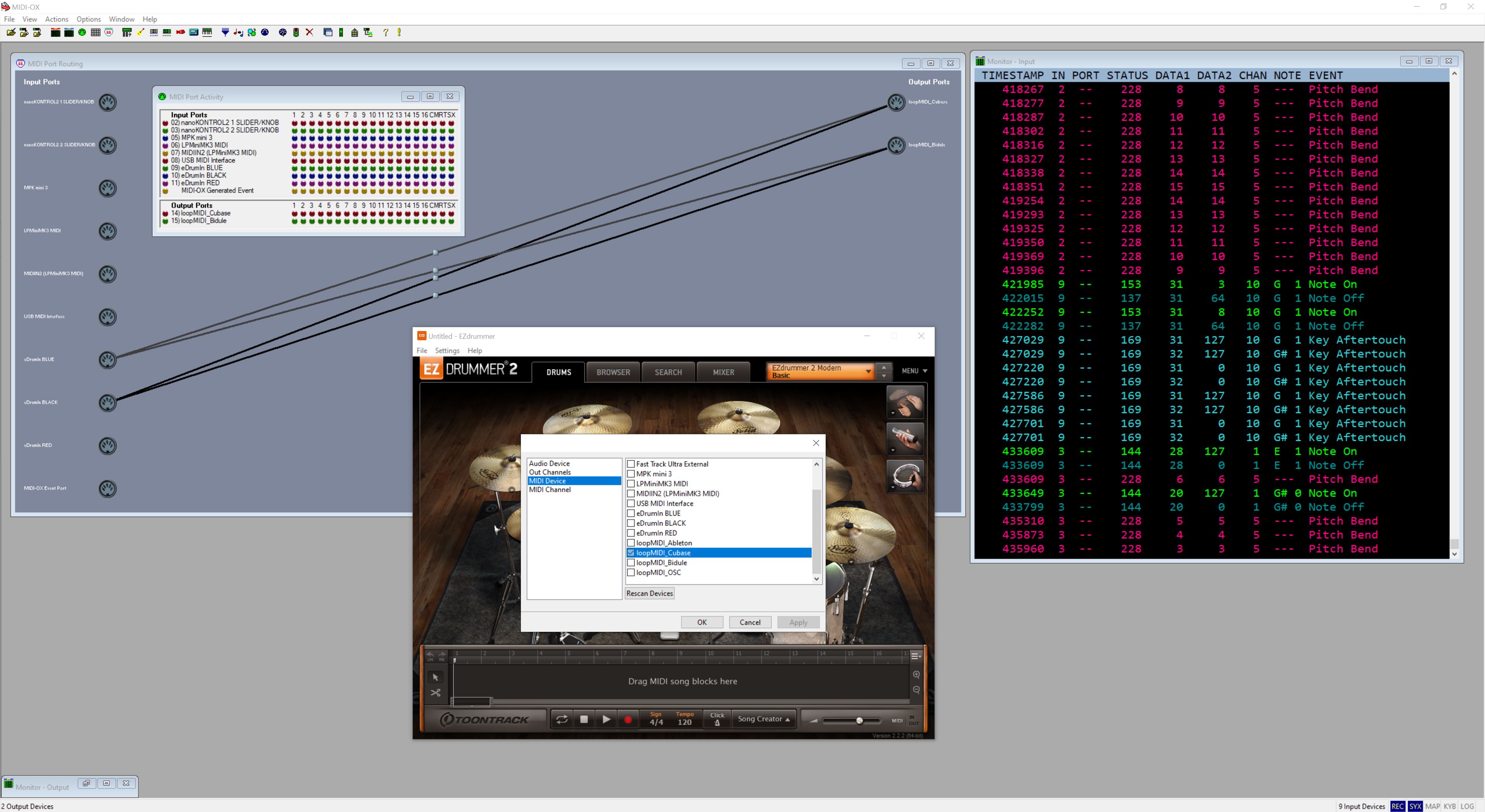1485x812 pixels.
Task: Click OK in the device settings dialog
Action: tap(702, 623)
